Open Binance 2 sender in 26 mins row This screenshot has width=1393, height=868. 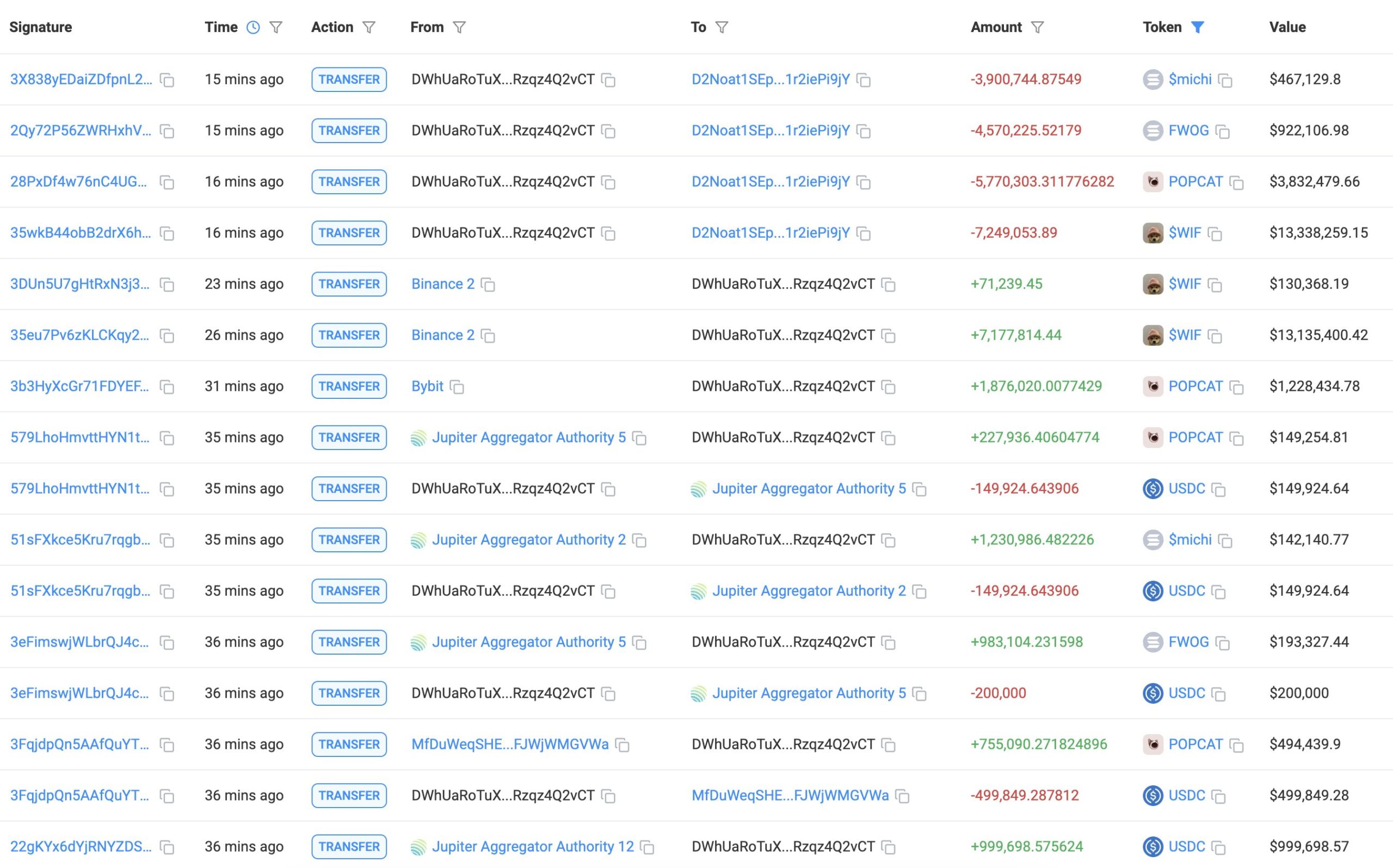click(x=442, y=335)
